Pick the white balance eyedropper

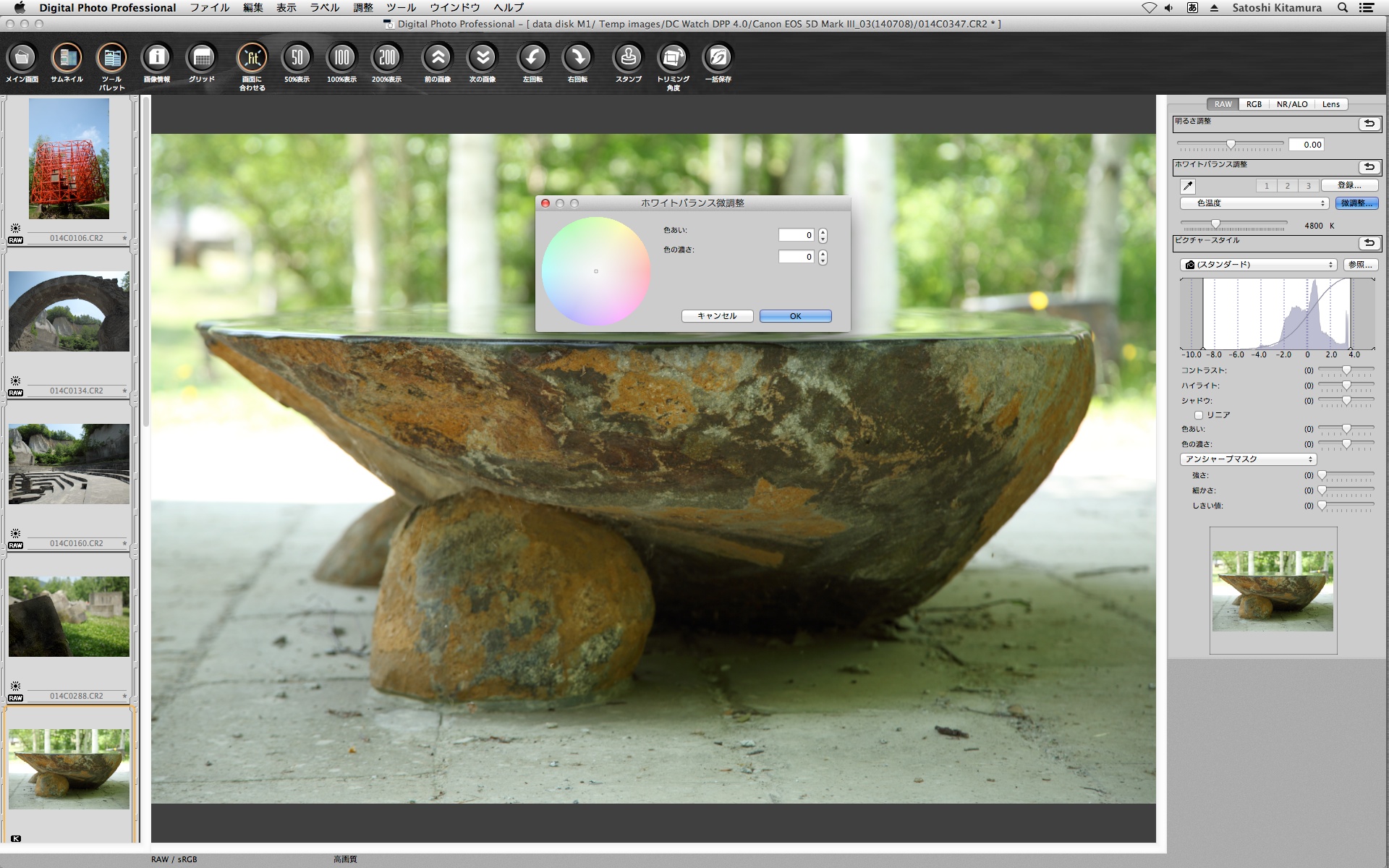click(1188, 186)
